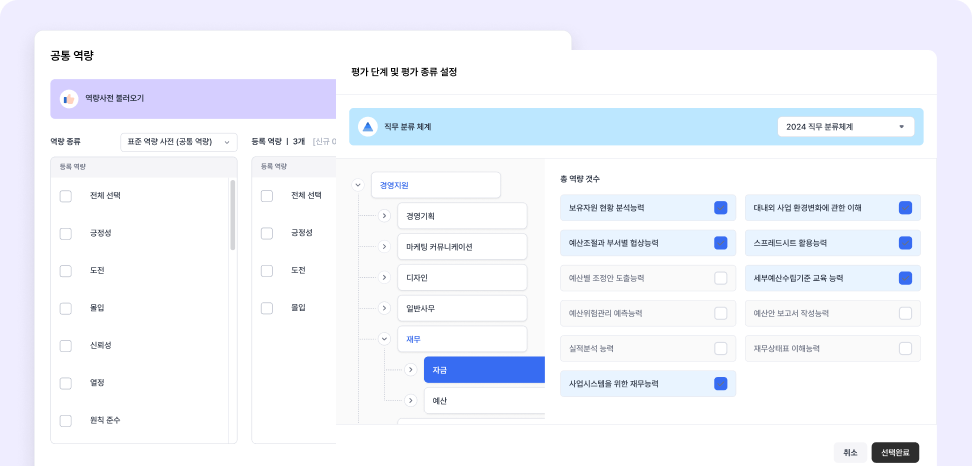
Task: Check 몰입 in the 역량 종류 list
Action: click(x=66, y=308)
